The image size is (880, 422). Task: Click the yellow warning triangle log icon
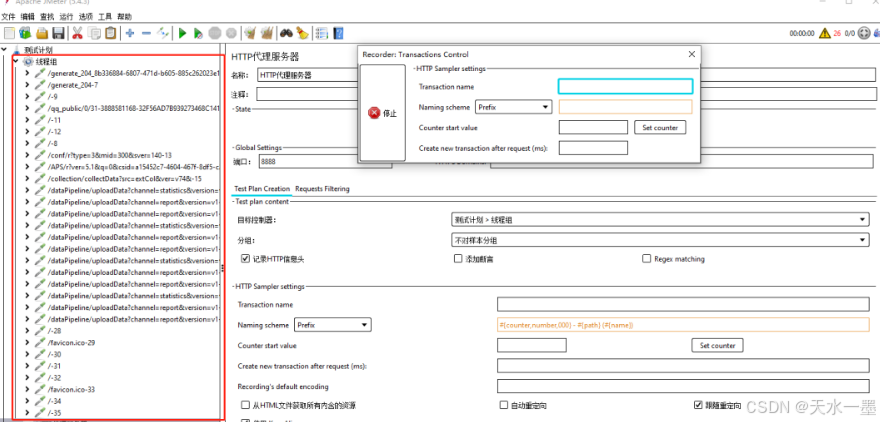(x=824, y=34)
